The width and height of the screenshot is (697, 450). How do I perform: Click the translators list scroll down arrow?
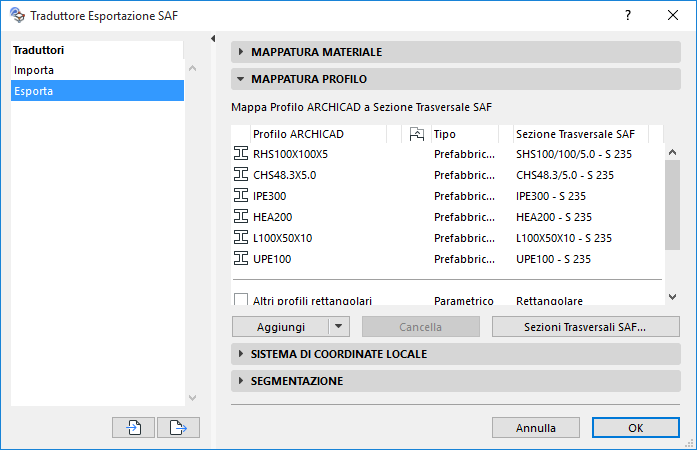tap(192, 398)
